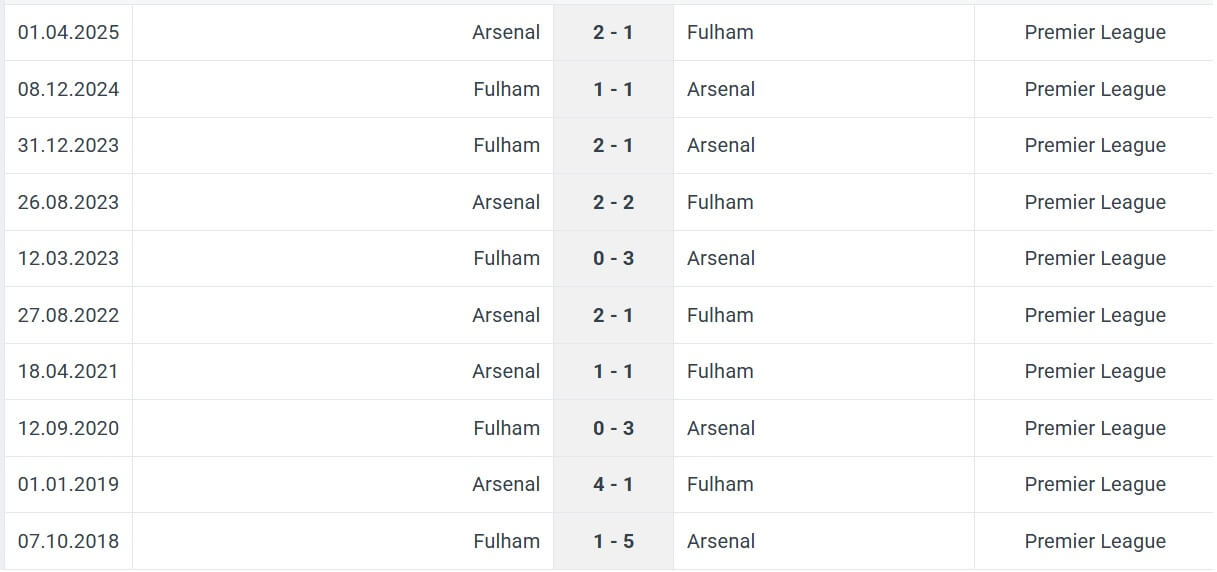1217x572 pixels.
Task: Click the 2 - 1 score dated 01.04.2025
Action: click(x=613, y=32)
